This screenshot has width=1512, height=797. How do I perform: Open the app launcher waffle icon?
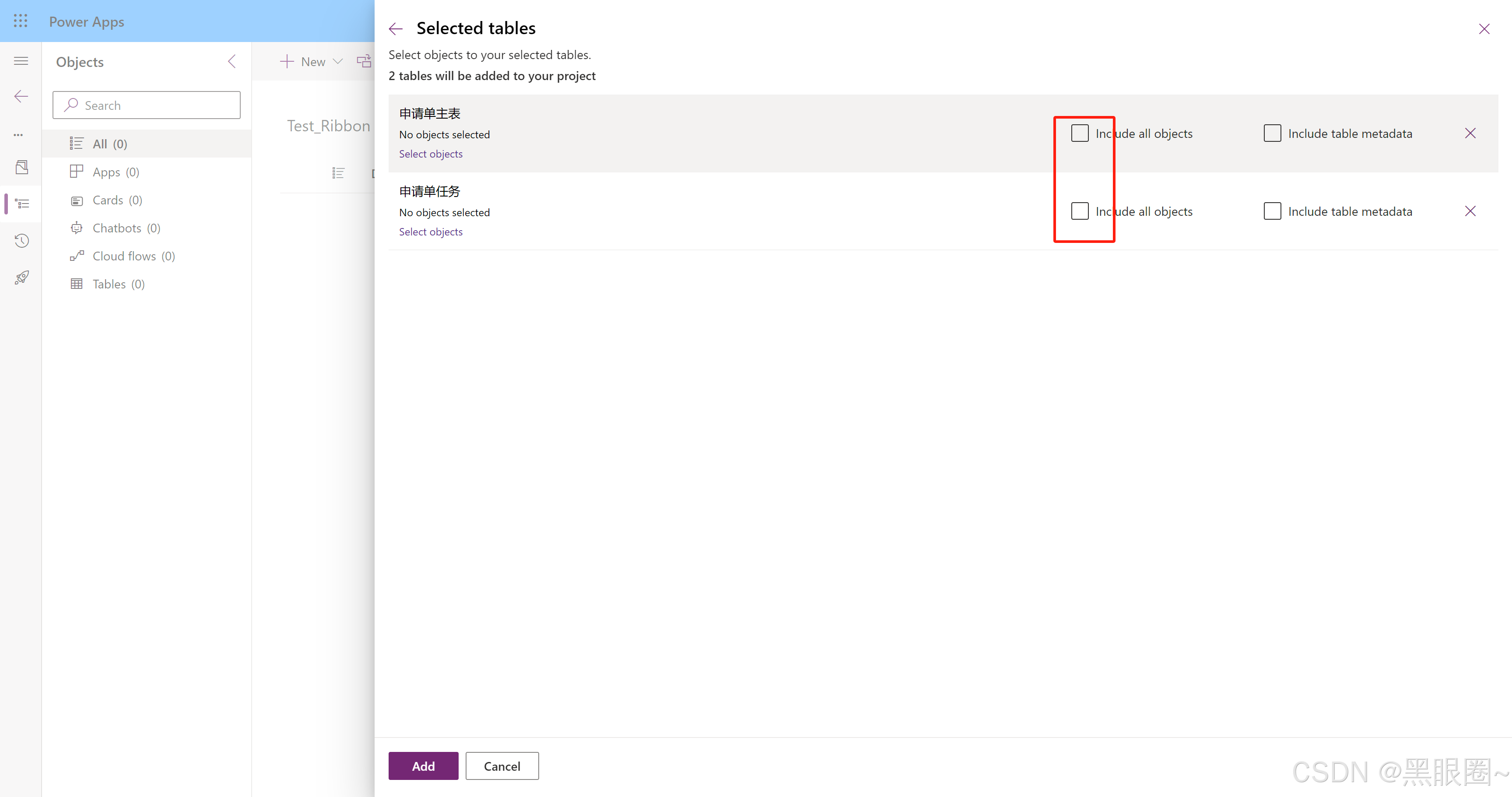(21, 21)
